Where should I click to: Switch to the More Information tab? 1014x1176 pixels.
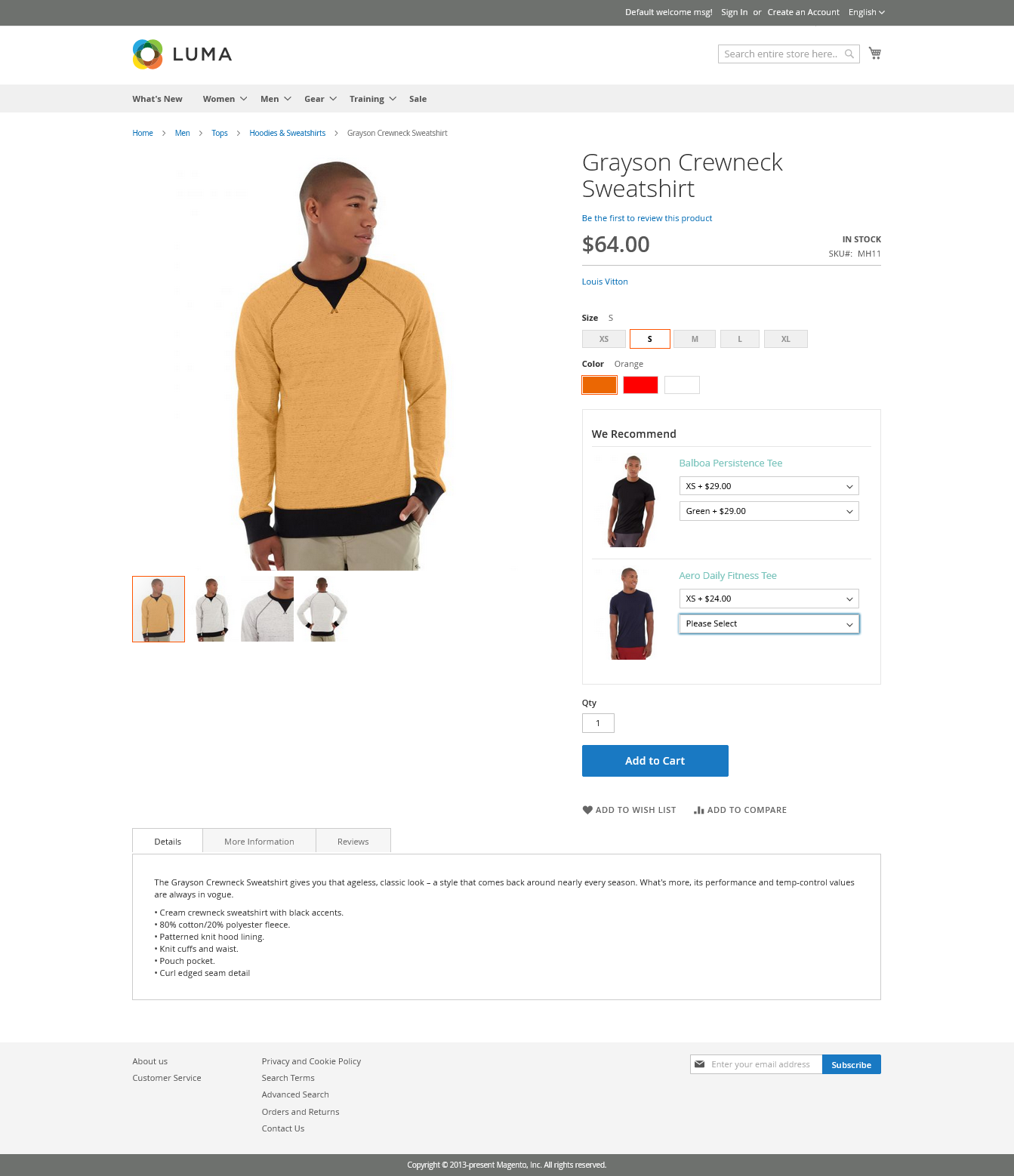pyautogui.click(x=259, y=842)
